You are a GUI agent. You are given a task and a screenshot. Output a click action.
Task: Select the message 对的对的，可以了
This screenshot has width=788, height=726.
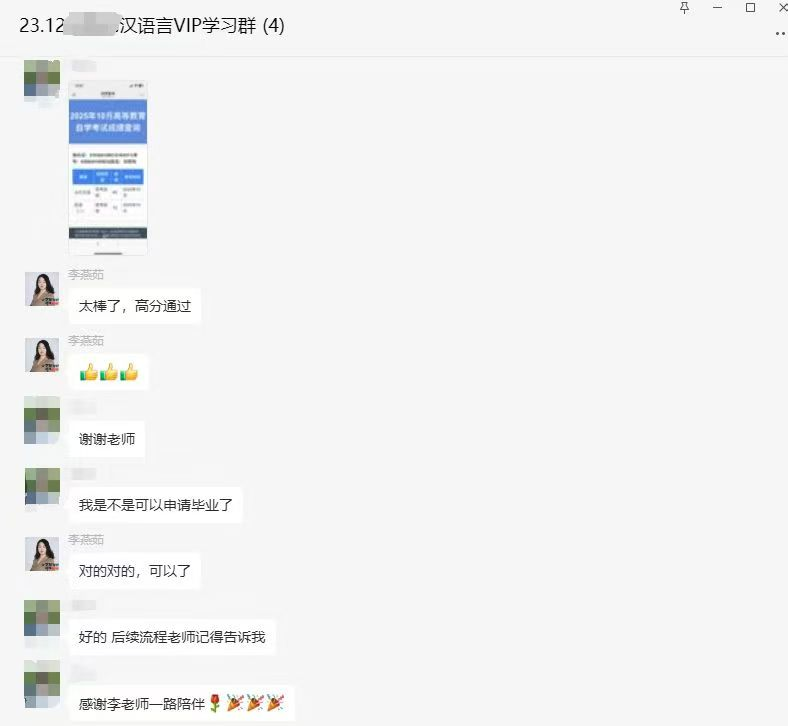[x=135, y=571]
